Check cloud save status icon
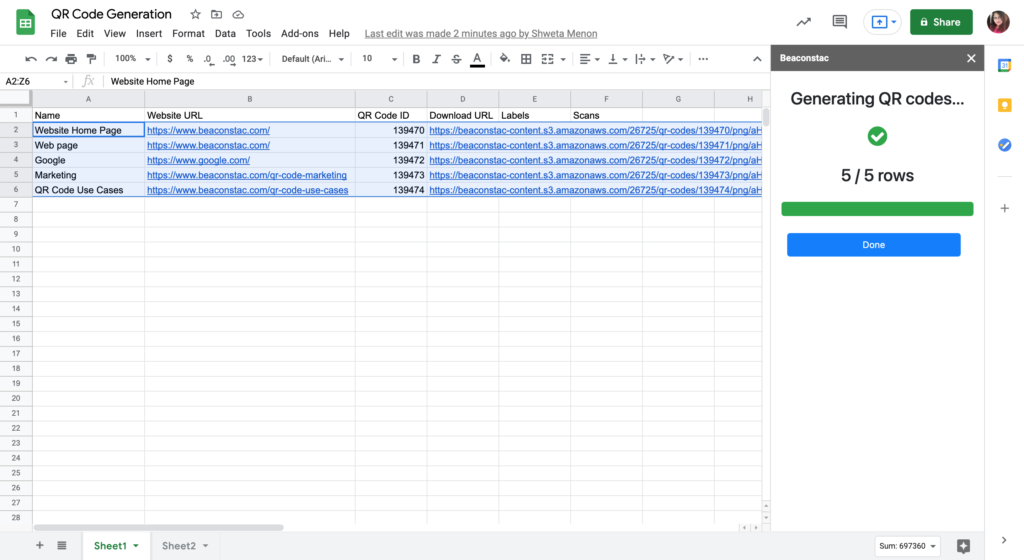 tap(238, 14)
